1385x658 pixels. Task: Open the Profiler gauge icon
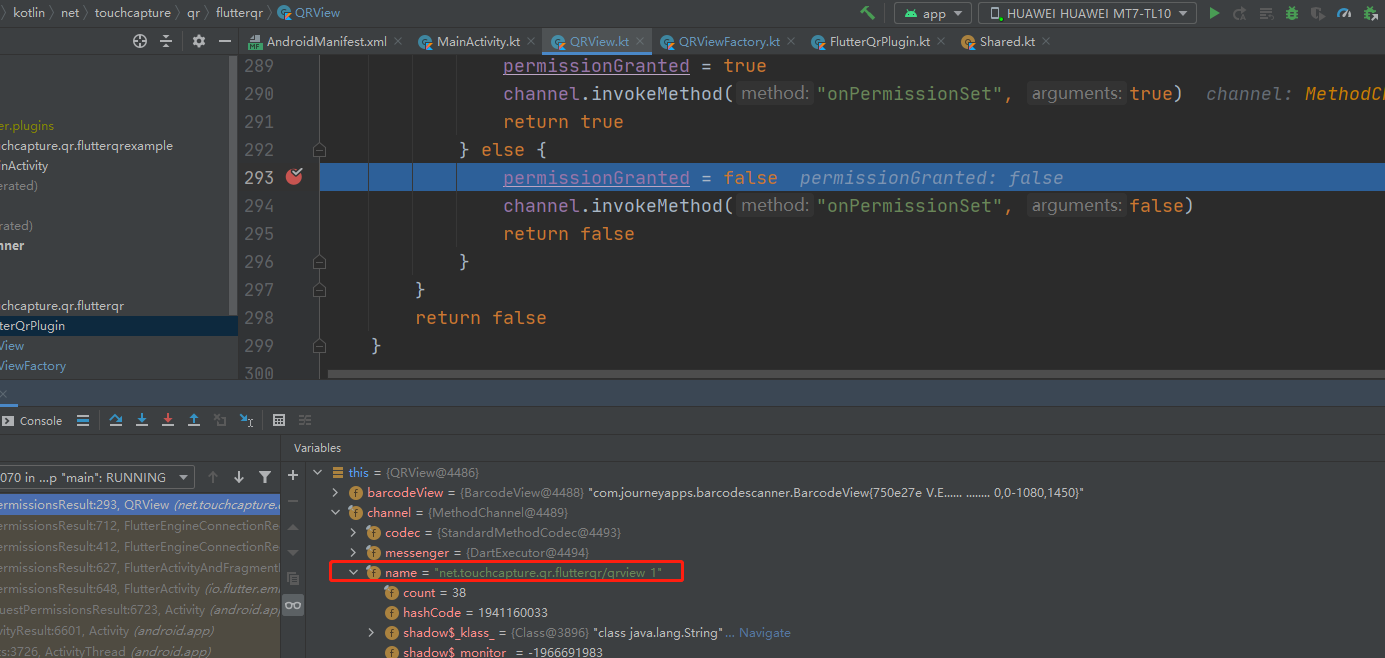pos(1344,13)
